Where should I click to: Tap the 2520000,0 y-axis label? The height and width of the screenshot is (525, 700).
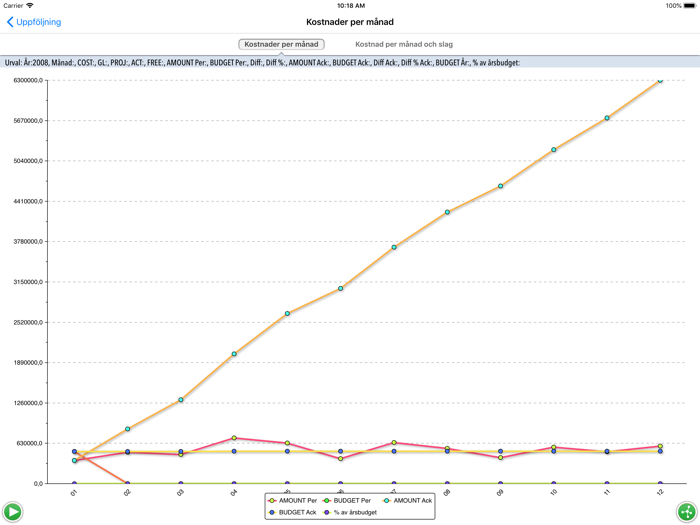click(x=28, y=322)
